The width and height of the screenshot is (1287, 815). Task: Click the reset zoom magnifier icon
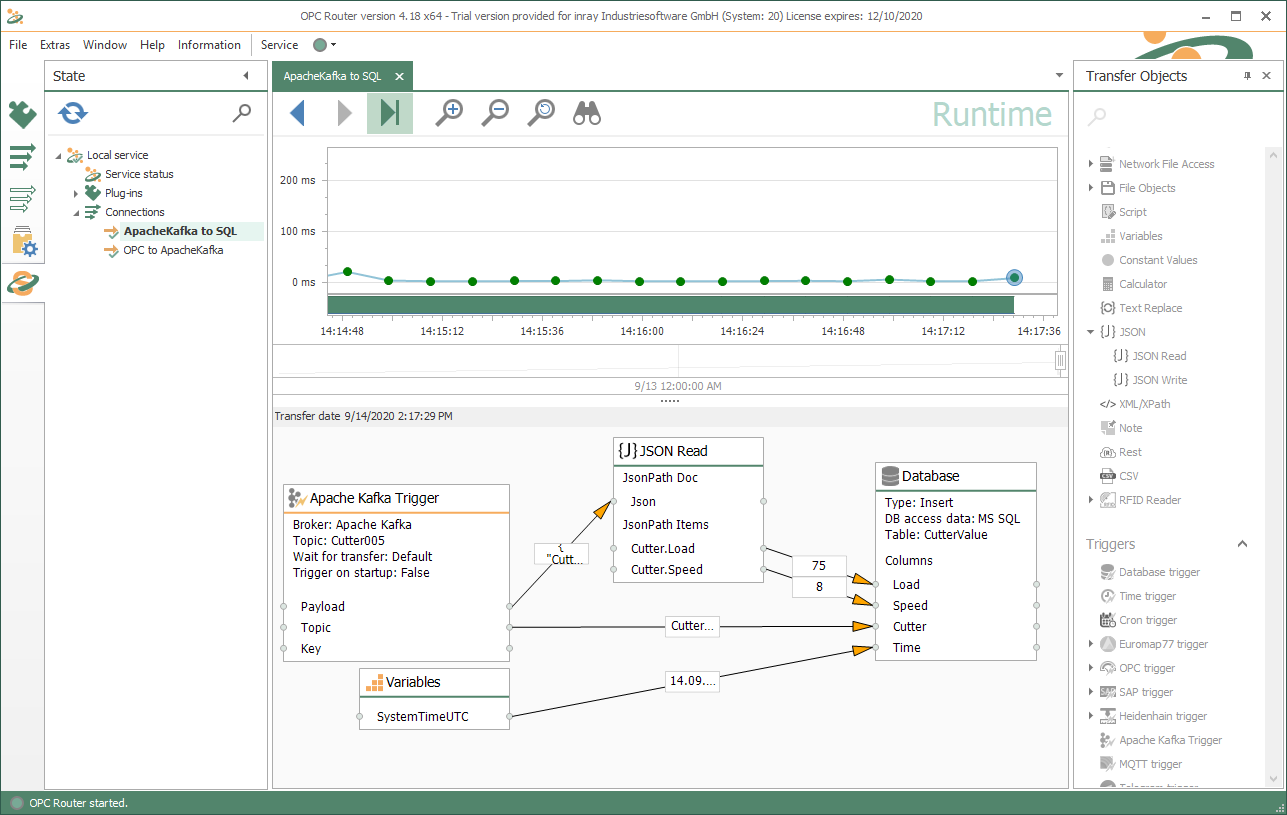[x=541, y=113]
